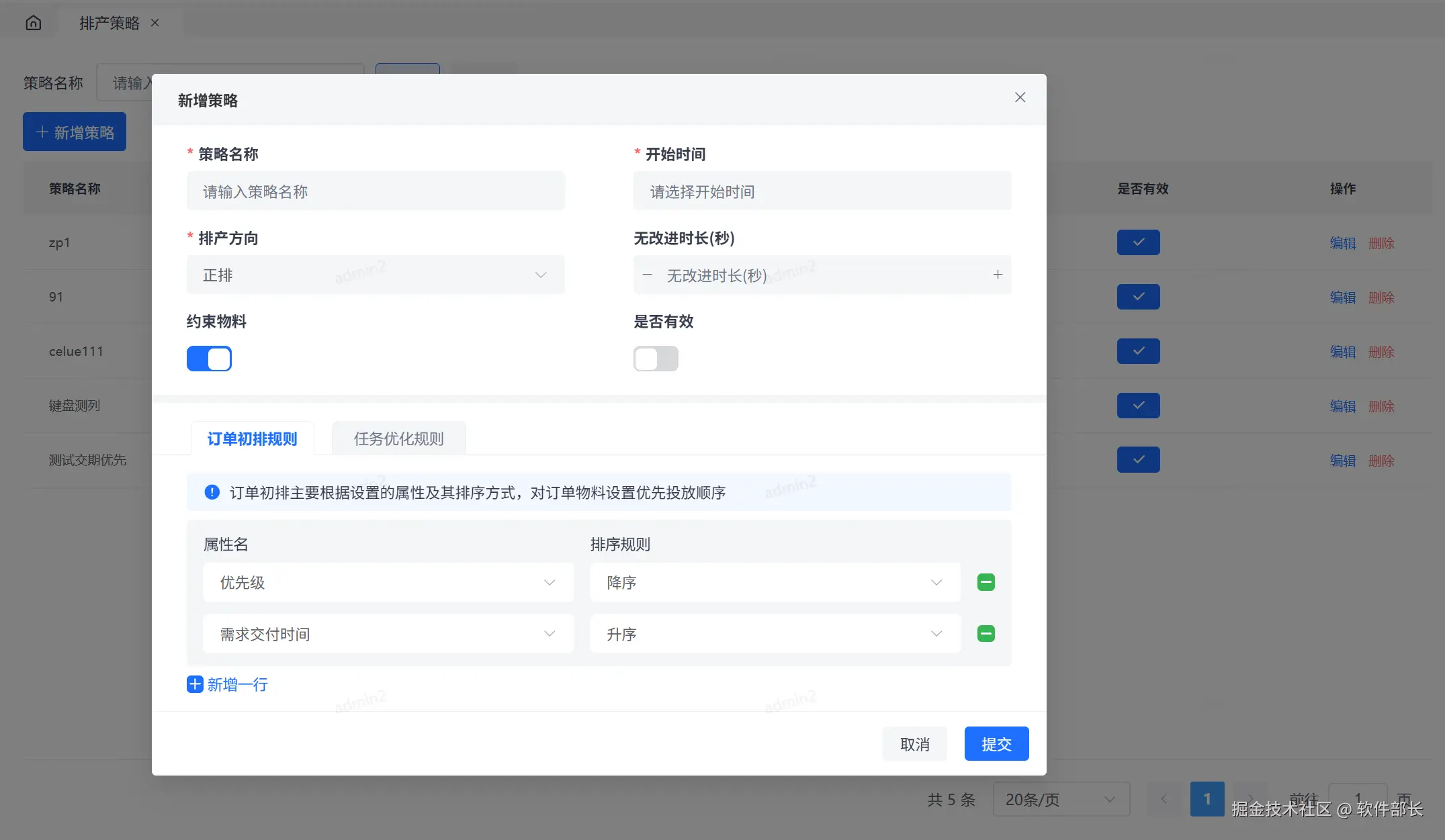Click the 策略名称 input field in the dialog
This screenshot has width=1445, height=840.
tap(375, 191)
